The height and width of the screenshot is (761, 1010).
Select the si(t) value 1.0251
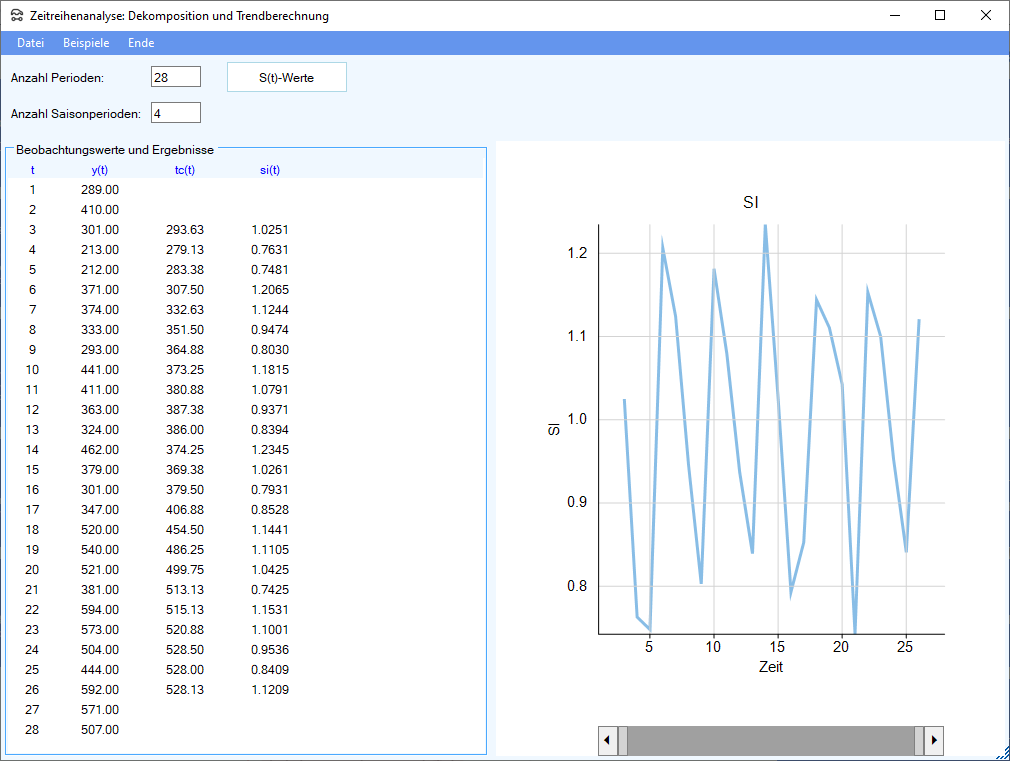coord(270,230)
